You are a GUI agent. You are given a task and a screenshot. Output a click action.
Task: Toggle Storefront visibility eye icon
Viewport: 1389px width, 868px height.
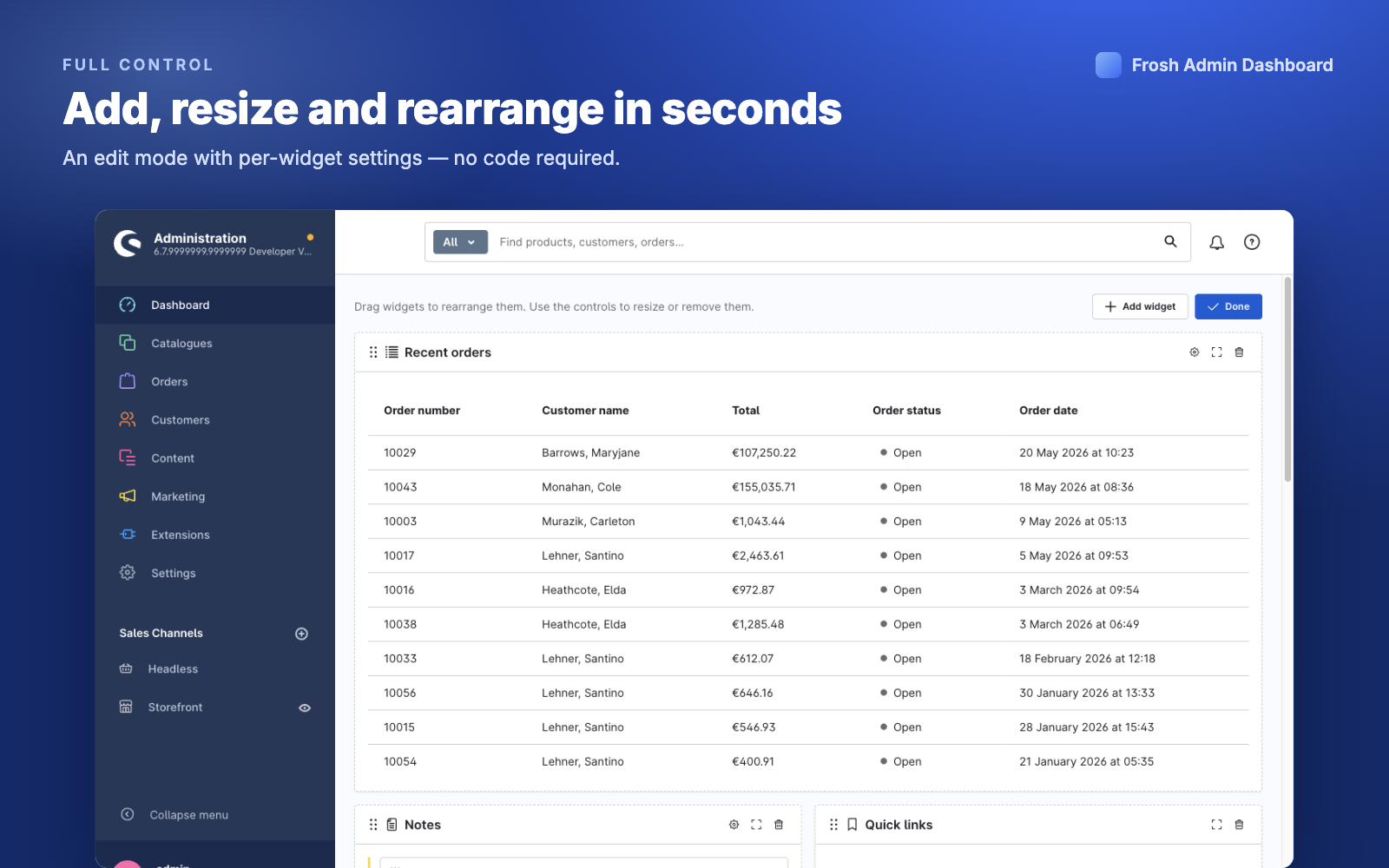pyautogui.click(x=305, y=707)
